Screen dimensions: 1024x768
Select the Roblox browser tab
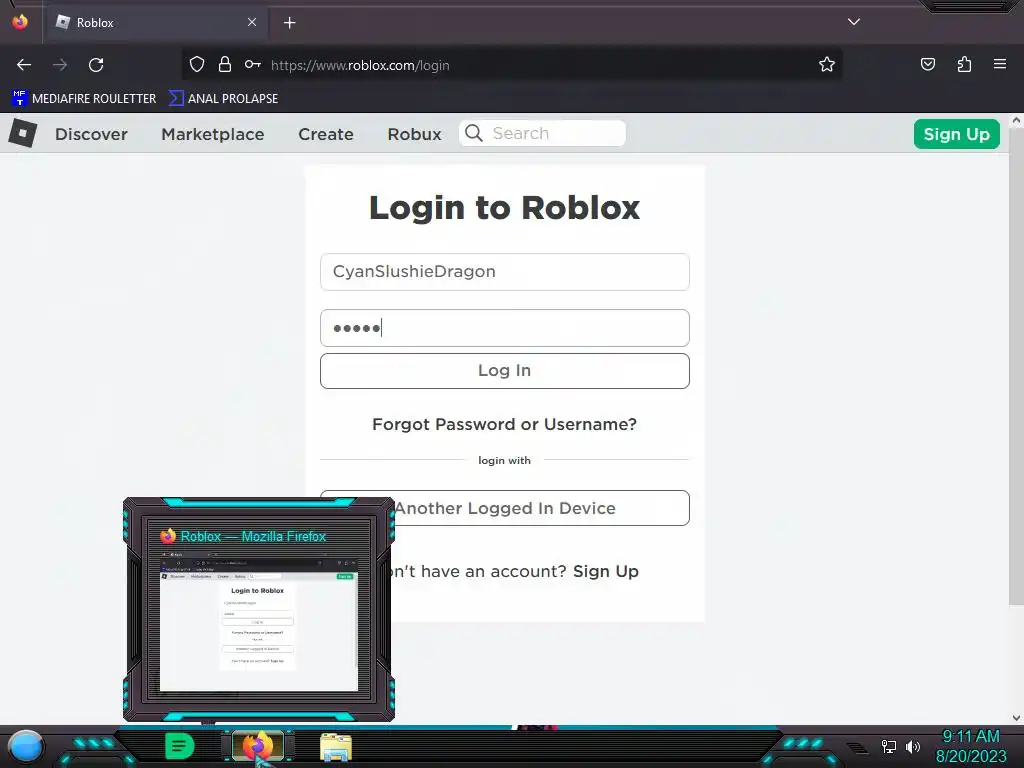coord(156,22)
